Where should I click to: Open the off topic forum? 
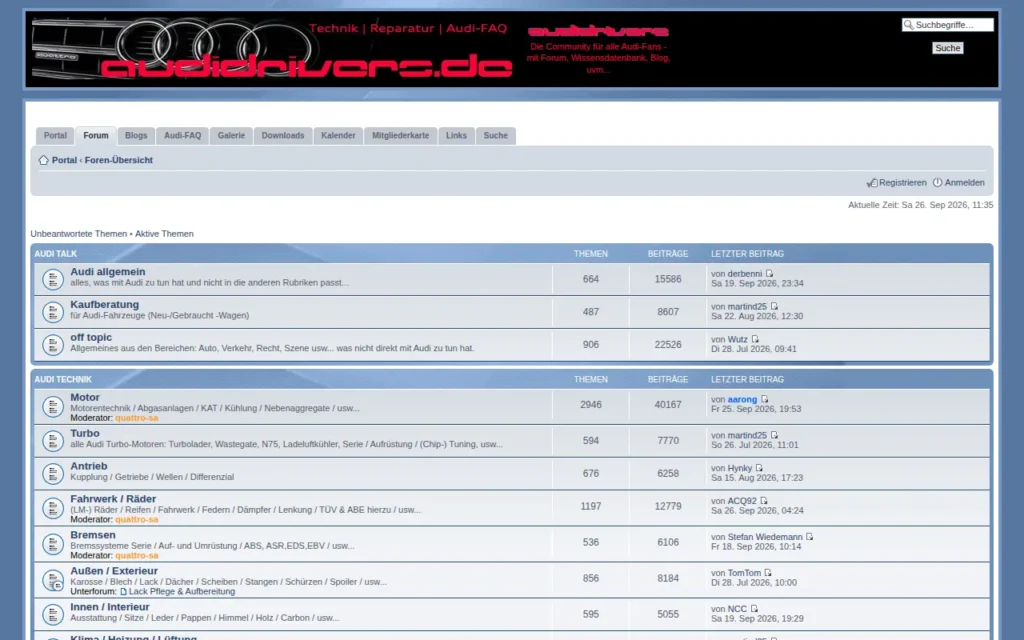(91, 337)
